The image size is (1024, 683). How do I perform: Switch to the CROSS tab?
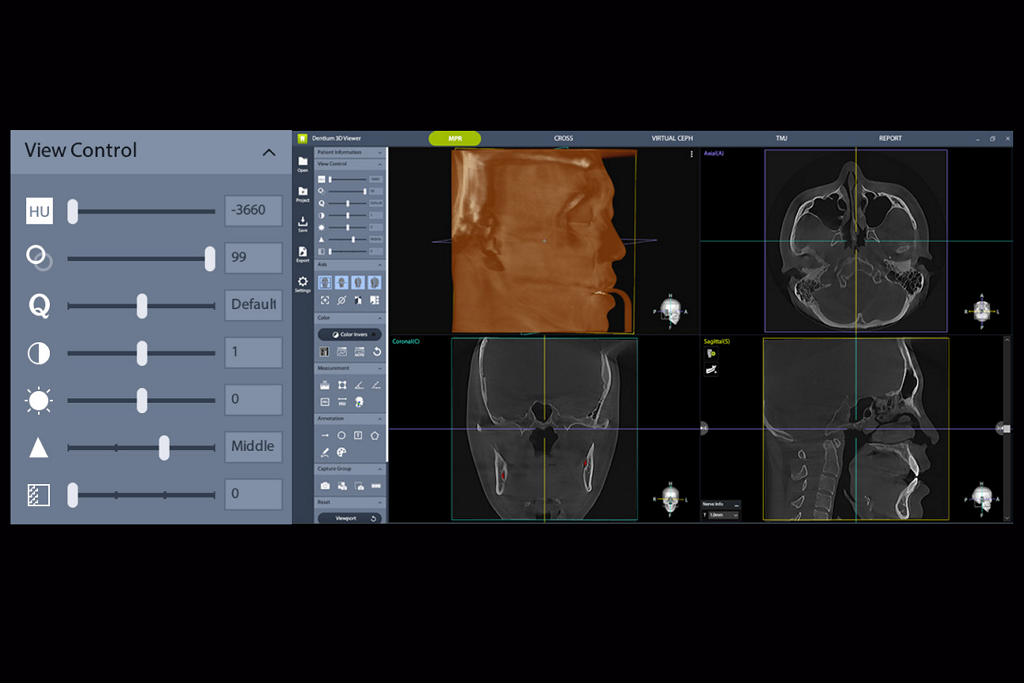pos(563,138)
